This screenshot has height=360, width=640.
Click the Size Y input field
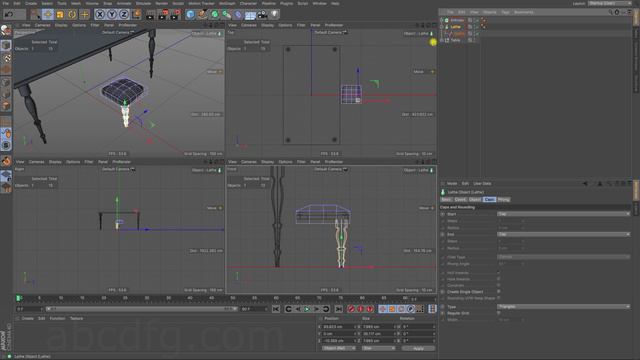point(379,333)
